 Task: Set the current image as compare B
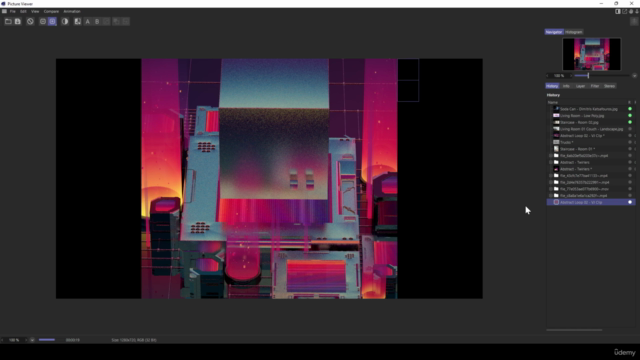pyautogui.click(x=97, y=21)
